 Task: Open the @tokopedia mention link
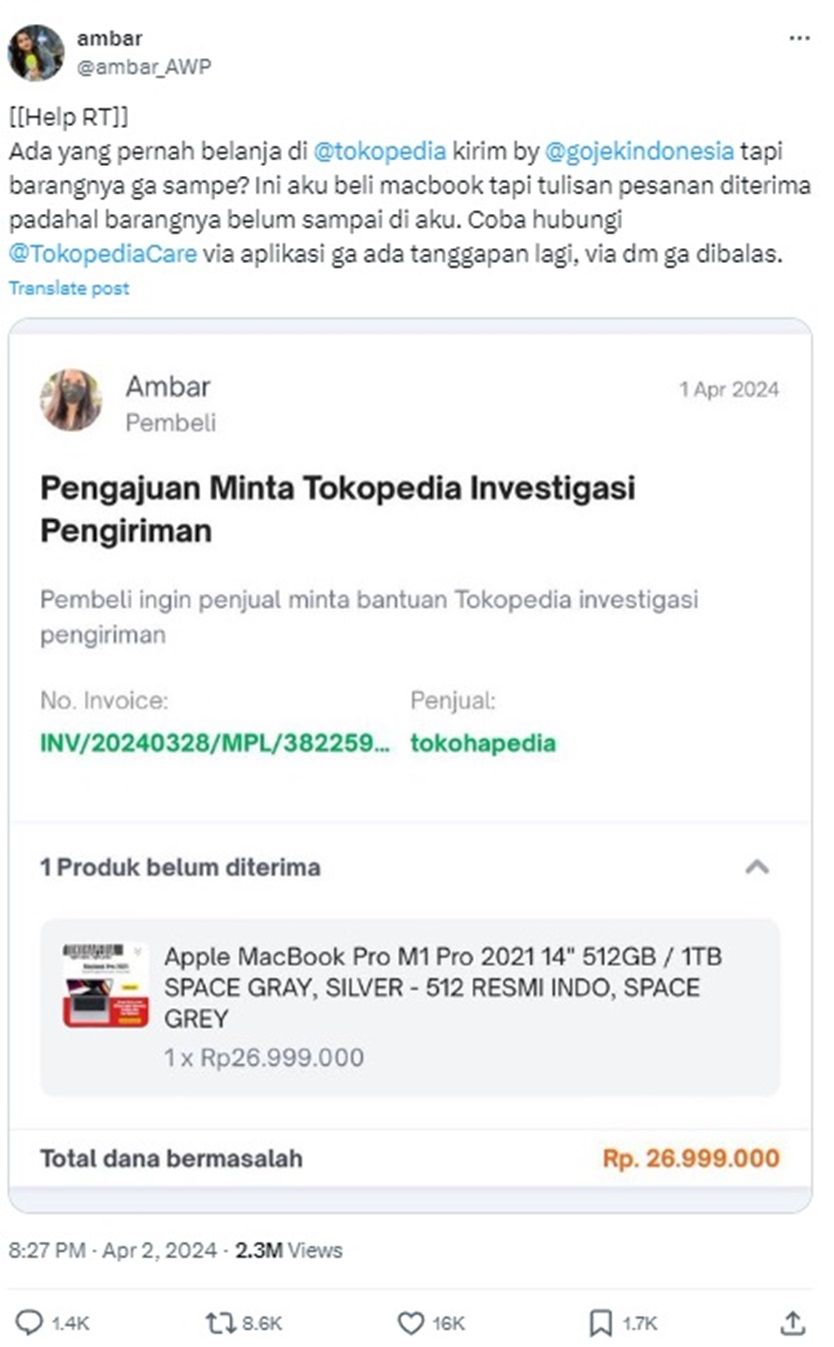pos(379,152)
